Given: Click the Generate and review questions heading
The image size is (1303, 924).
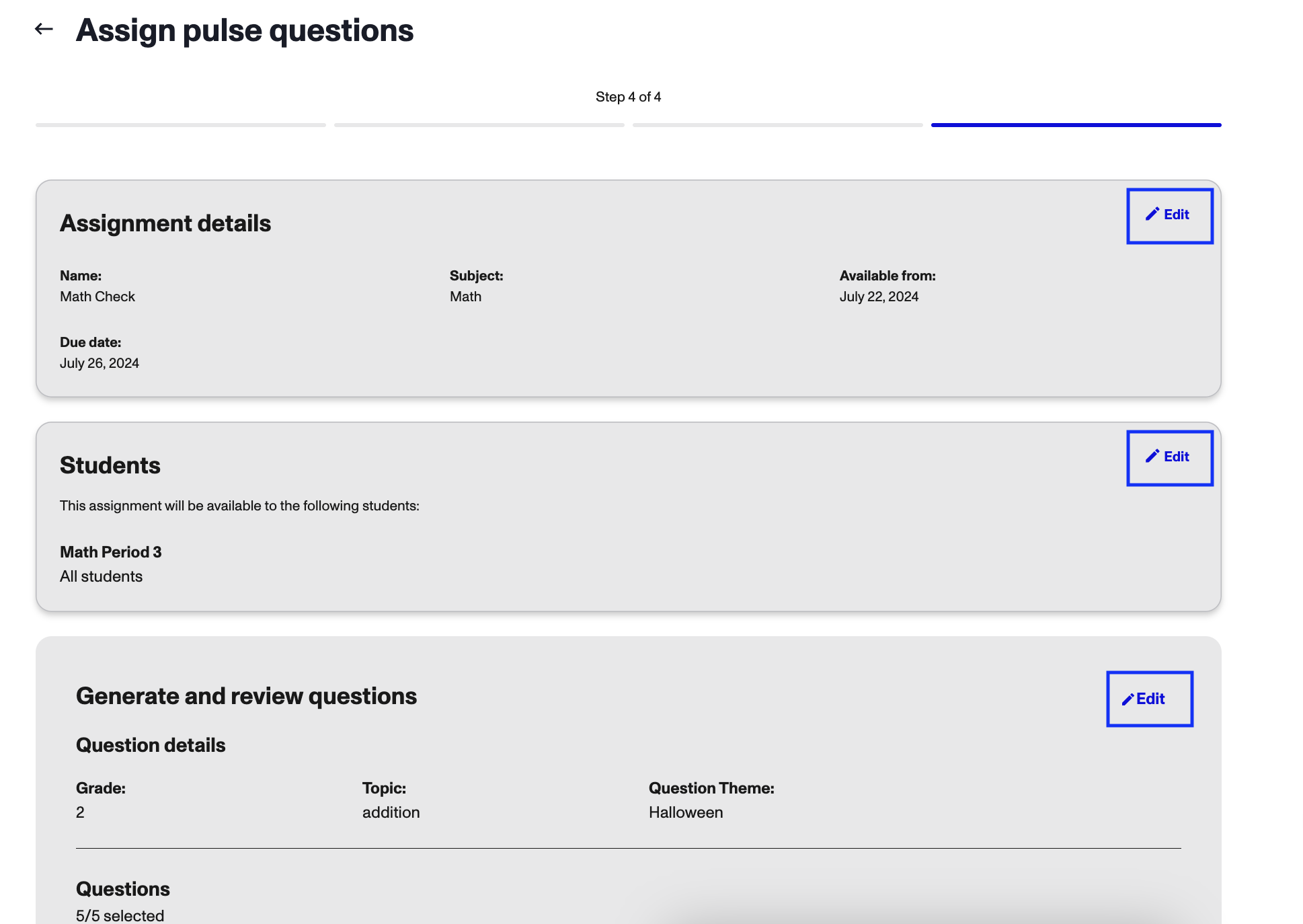Looking at the screenshot, I should coord(246,696).
